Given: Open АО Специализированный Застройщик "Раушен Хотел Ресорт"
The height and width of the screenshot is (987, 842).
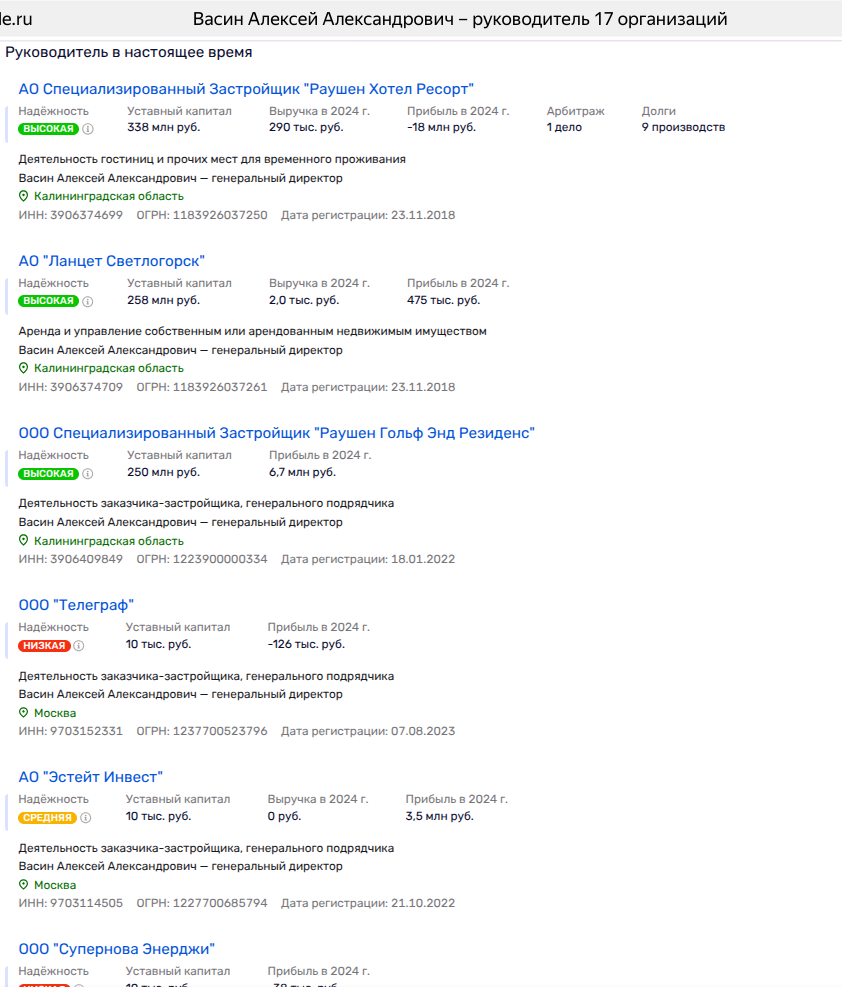Looking at the screenshot, I should pyautogui.click(x=246, y=89).
